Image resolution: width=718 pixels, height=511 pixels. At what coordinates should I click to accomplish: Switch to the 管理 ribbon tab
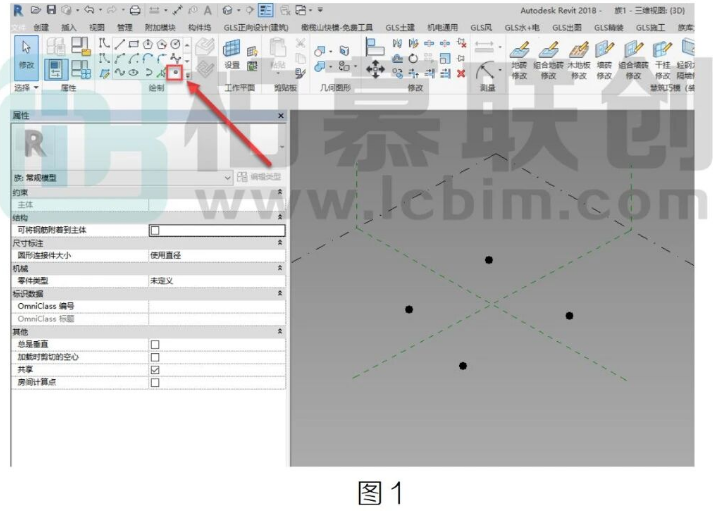point(124,27)
